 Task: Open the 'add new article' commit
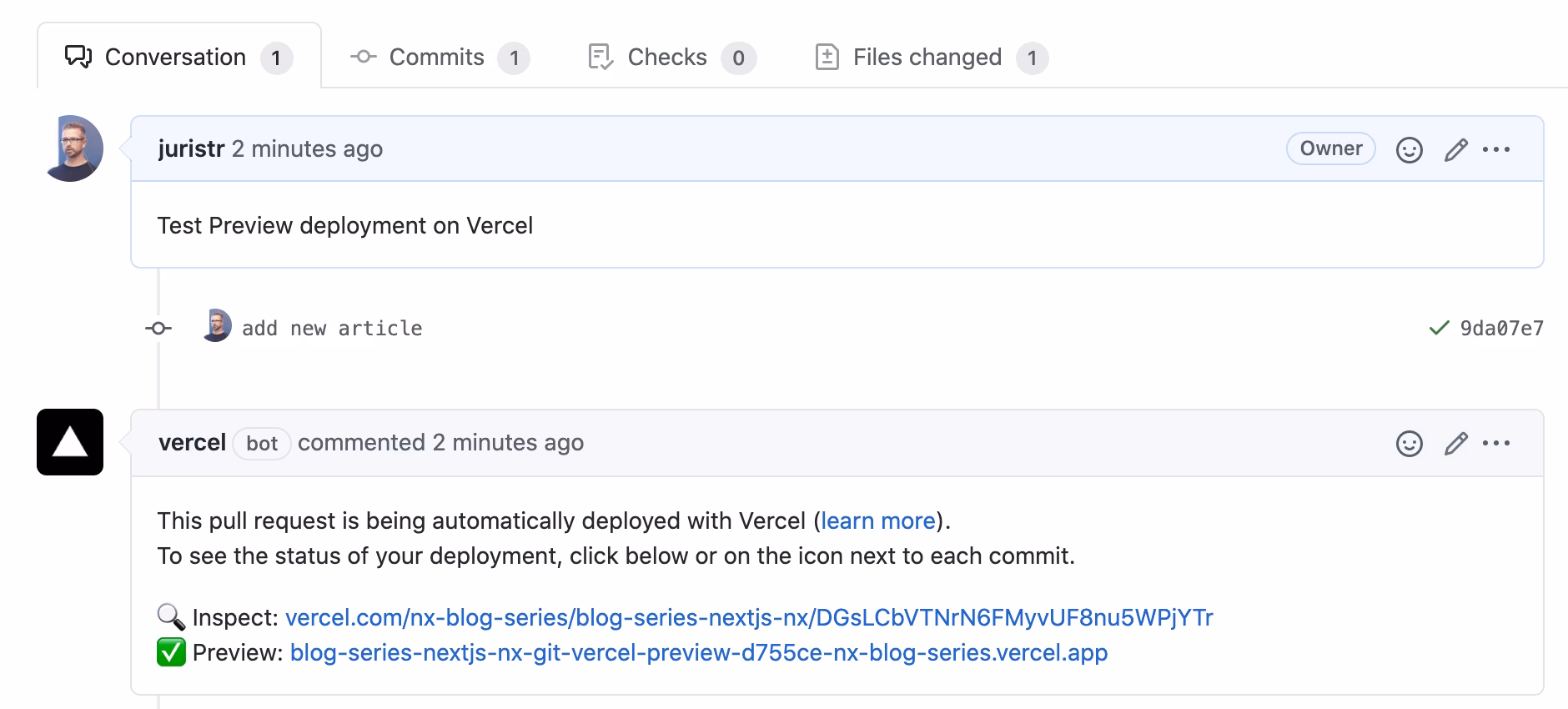[x=332, y=329]
